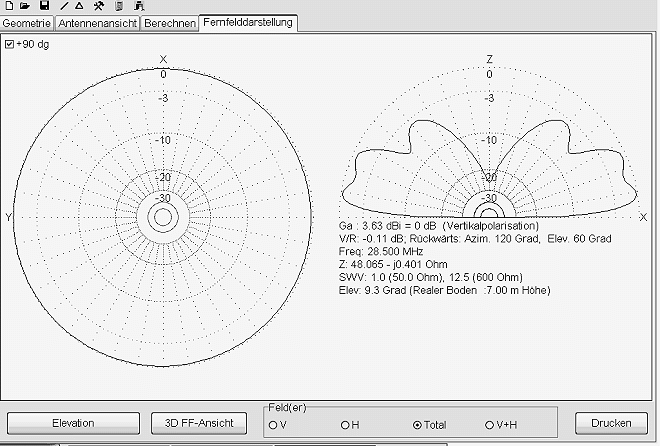Click the calculator icon in toolbar
The image size is (660, 446).
point(119,6)
